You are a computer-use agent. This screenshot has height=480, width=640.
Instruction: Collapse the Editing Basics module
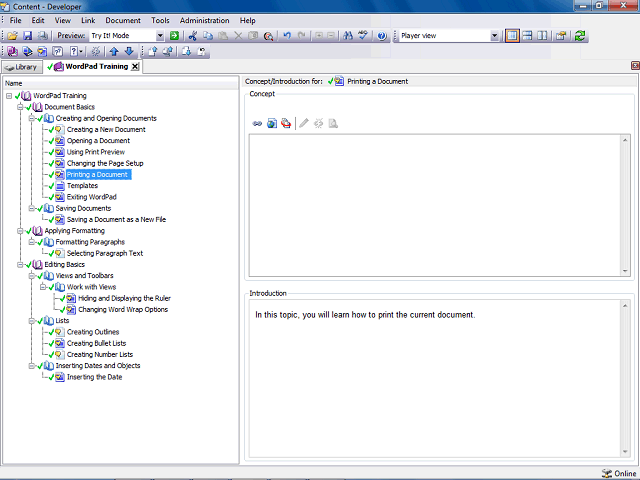(20, 264)
